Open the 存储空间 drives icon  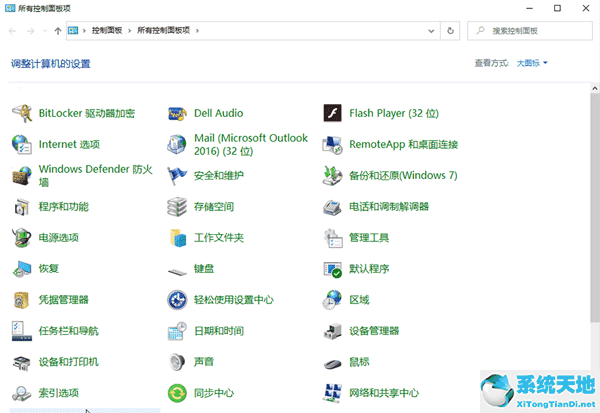pos(177,207)
